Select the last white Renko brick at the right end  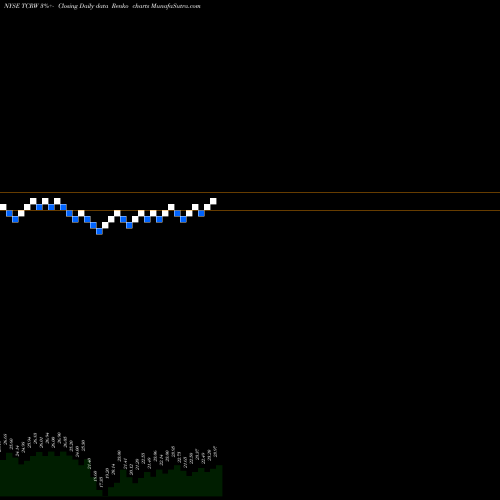(x=213, y=201)
